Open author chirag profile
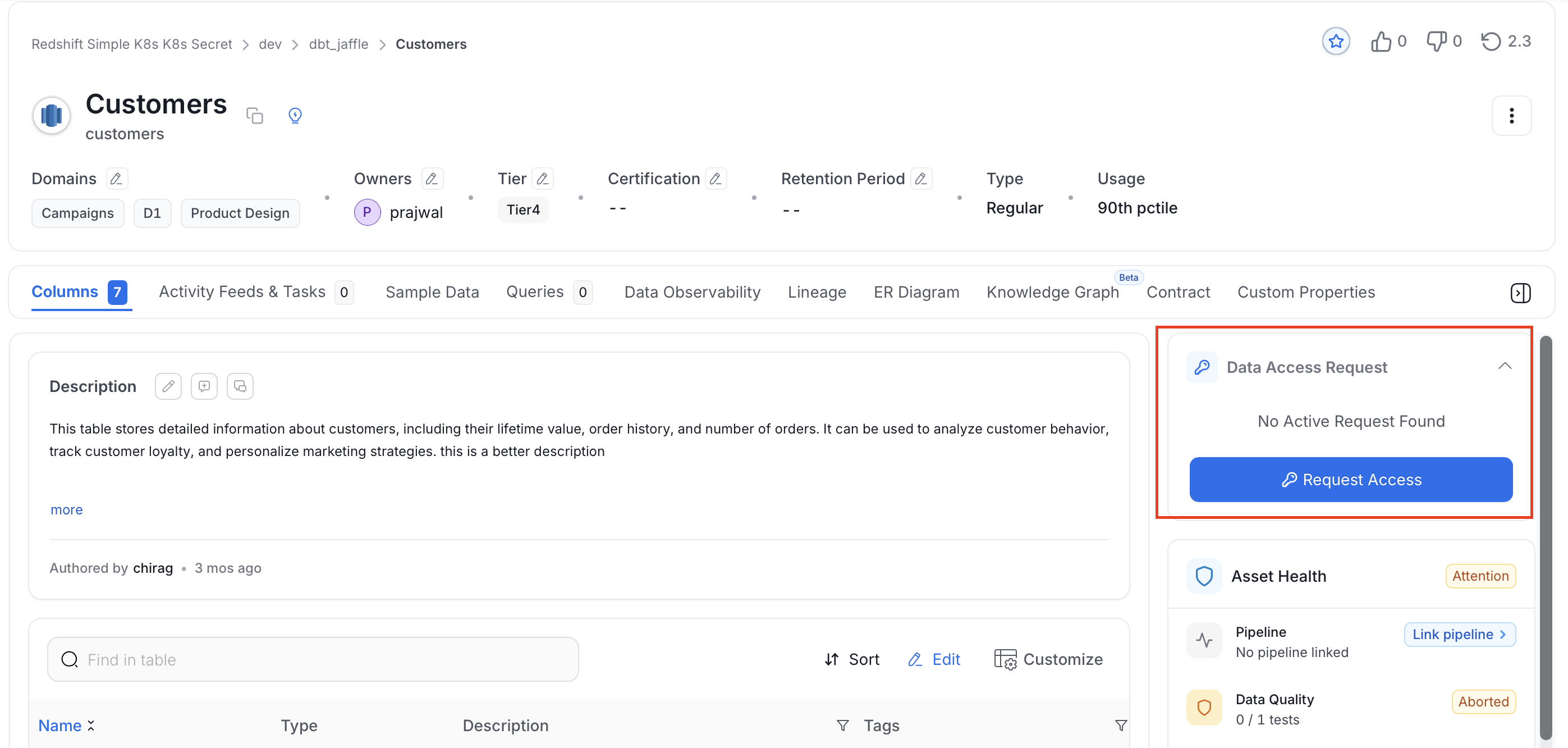 [x=153, y=568]
